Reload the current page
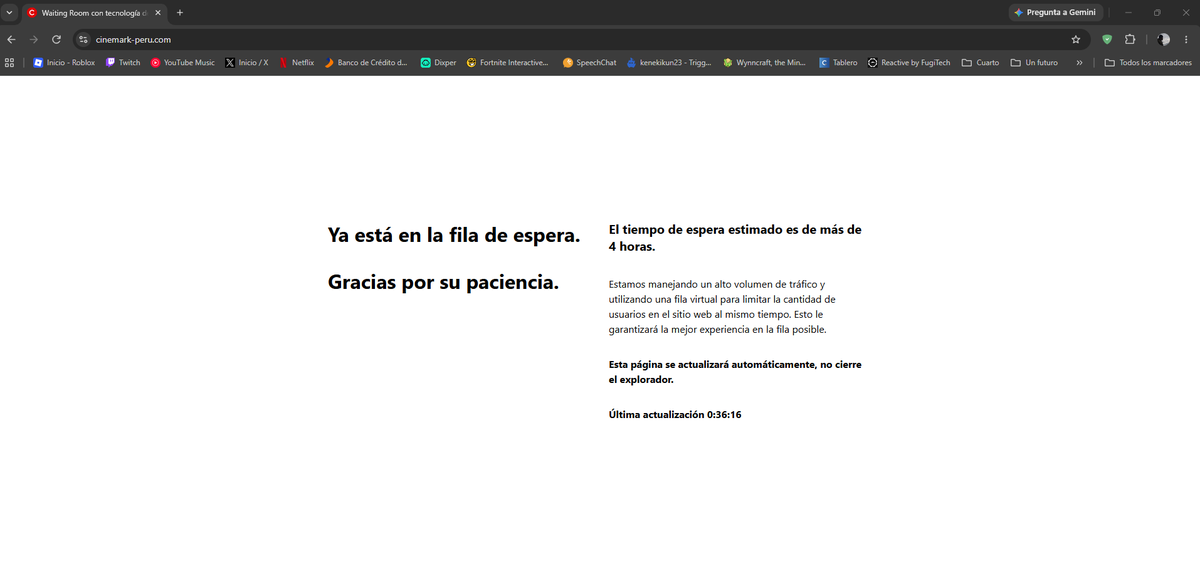 56,39
